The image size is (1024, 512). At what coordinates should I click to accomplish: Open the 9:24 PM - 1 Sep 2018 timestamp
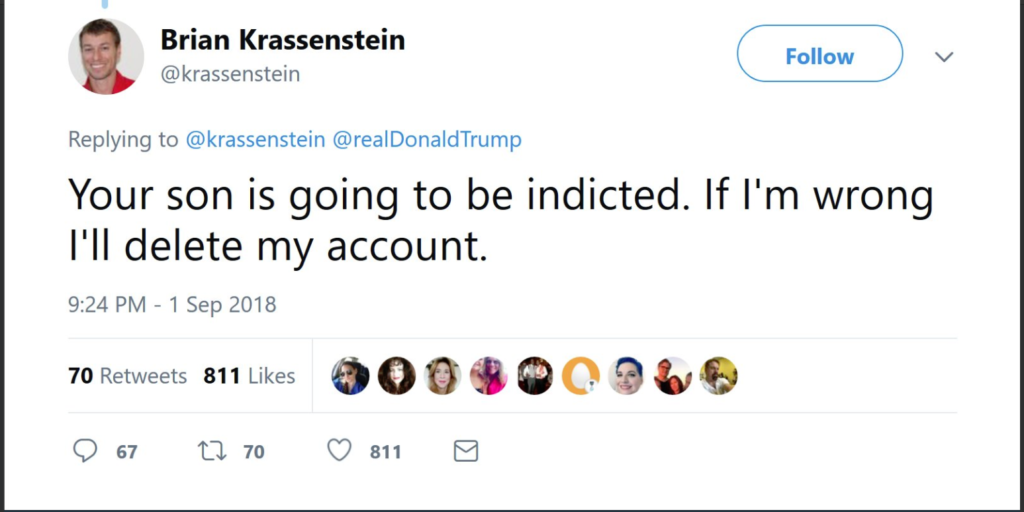click(172, 304)
